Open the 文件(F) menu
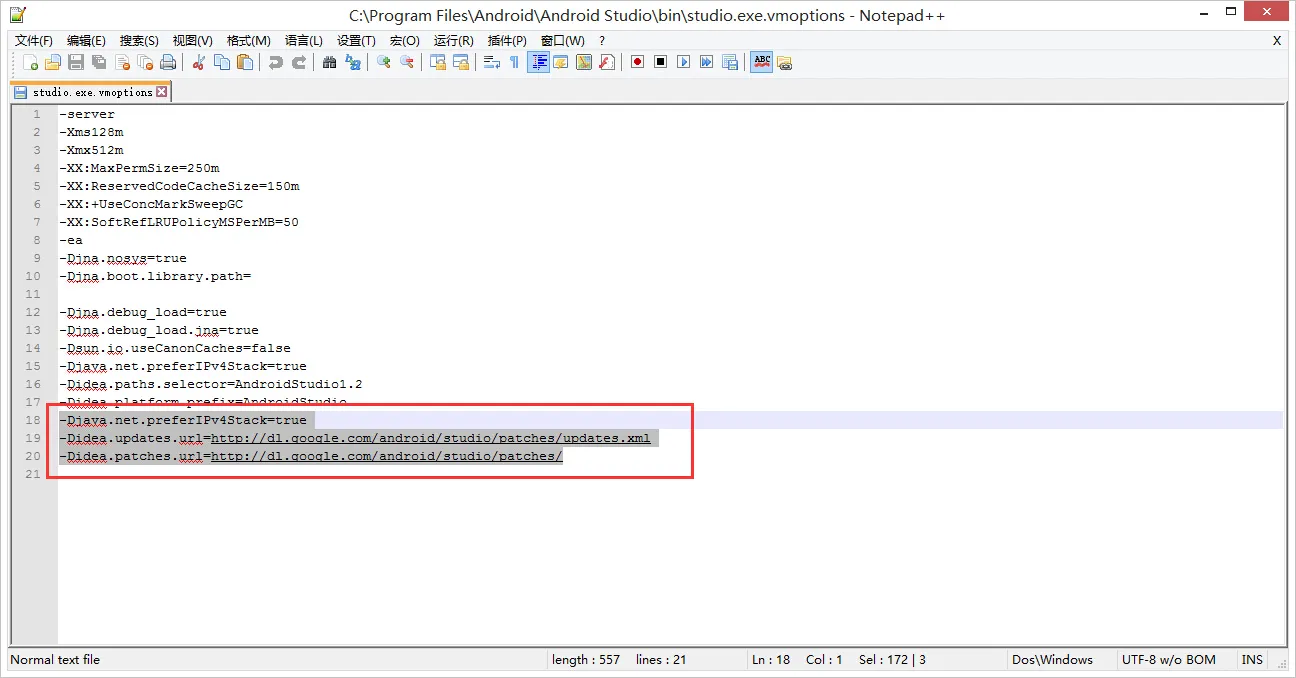Screen dimensions: 1296x678 pos(34,41)
